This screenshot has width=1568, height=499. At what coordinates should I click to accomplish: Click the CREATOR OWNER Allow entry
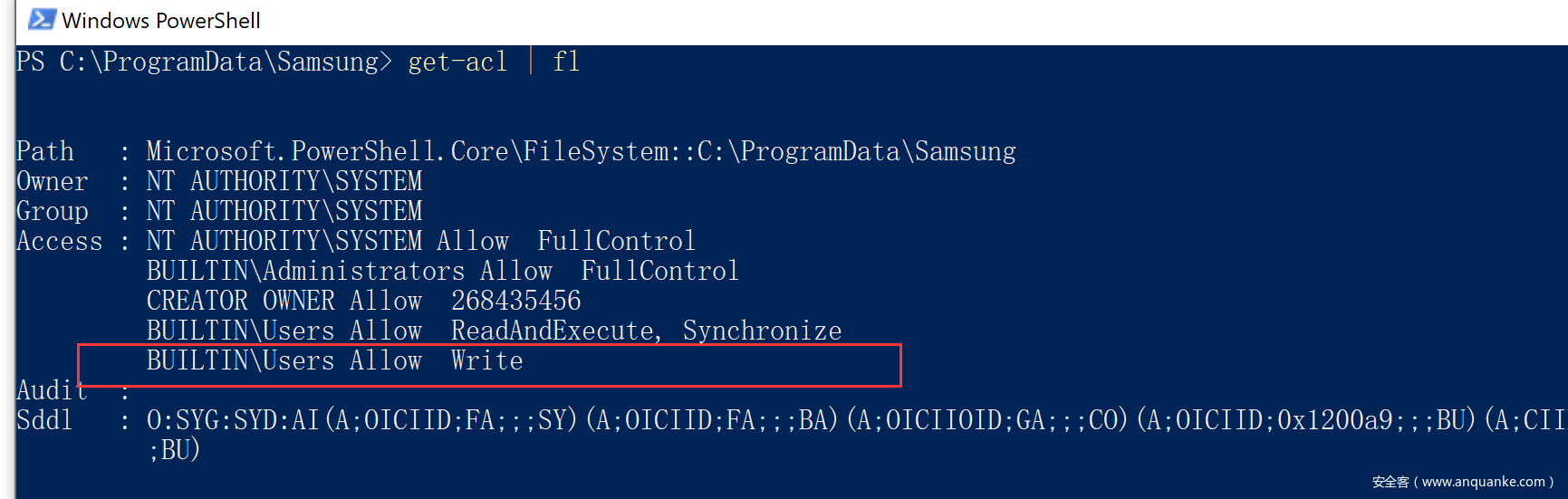pos(284,301)
